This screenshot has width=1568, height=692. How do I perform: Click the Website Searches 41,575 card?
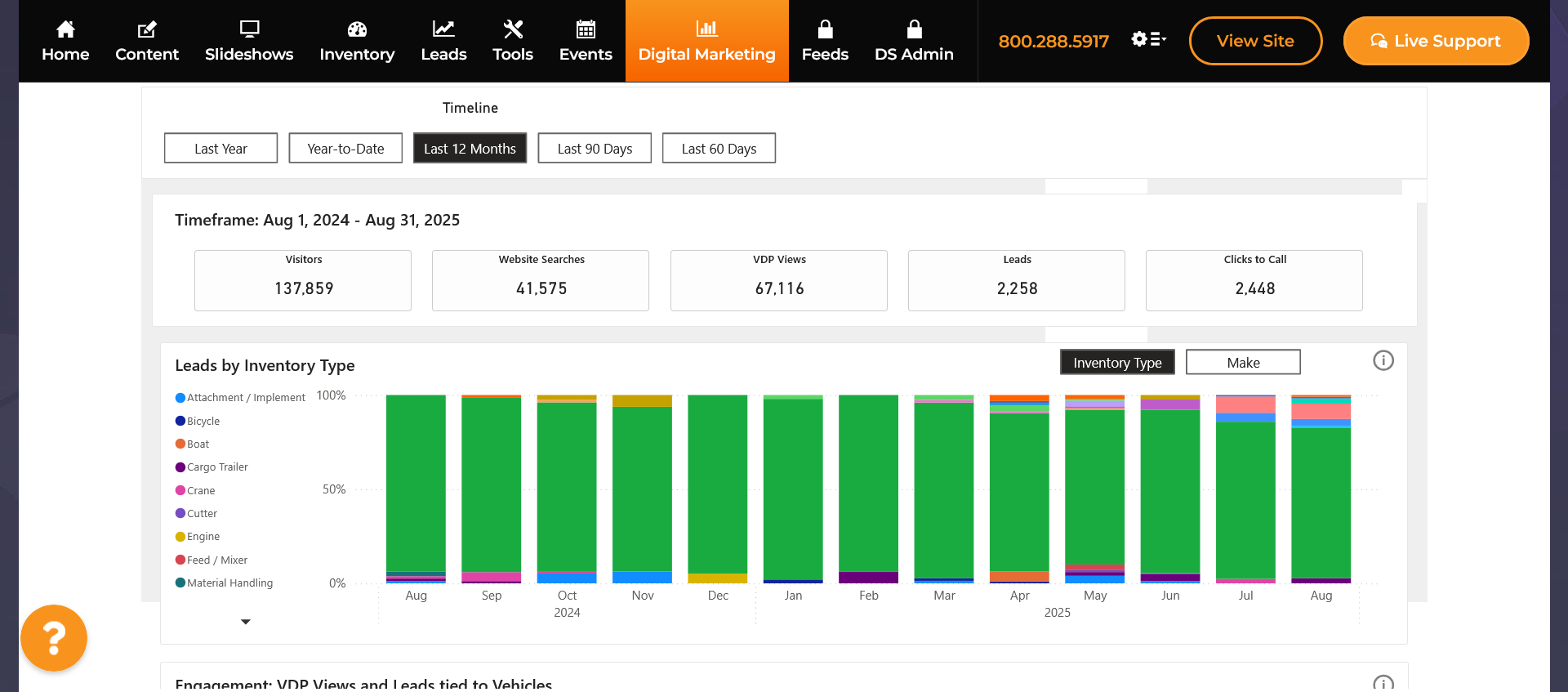coord(541,280)
